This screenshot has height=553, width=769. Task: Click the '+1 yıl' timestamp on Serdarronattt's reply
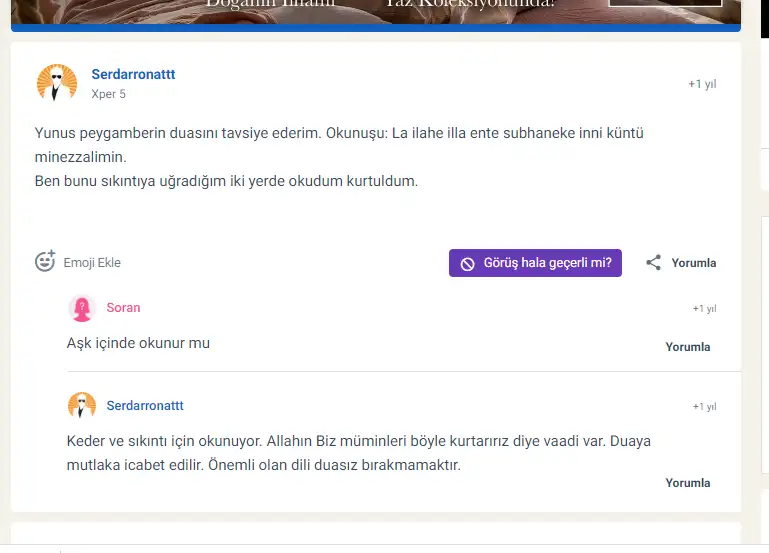pos(704,407)
